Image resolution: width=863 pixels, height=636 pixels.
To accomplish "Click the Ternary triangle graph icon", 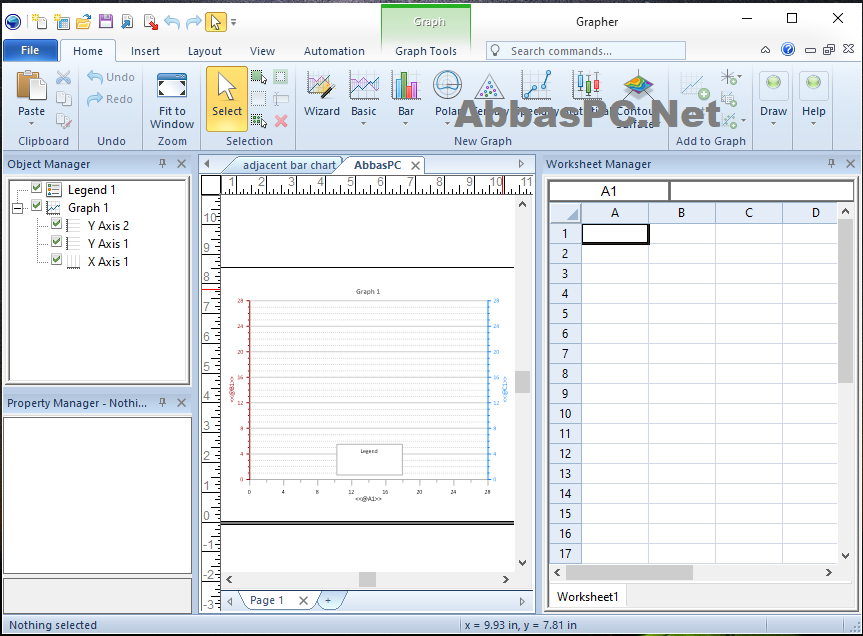I will point(489,87).
